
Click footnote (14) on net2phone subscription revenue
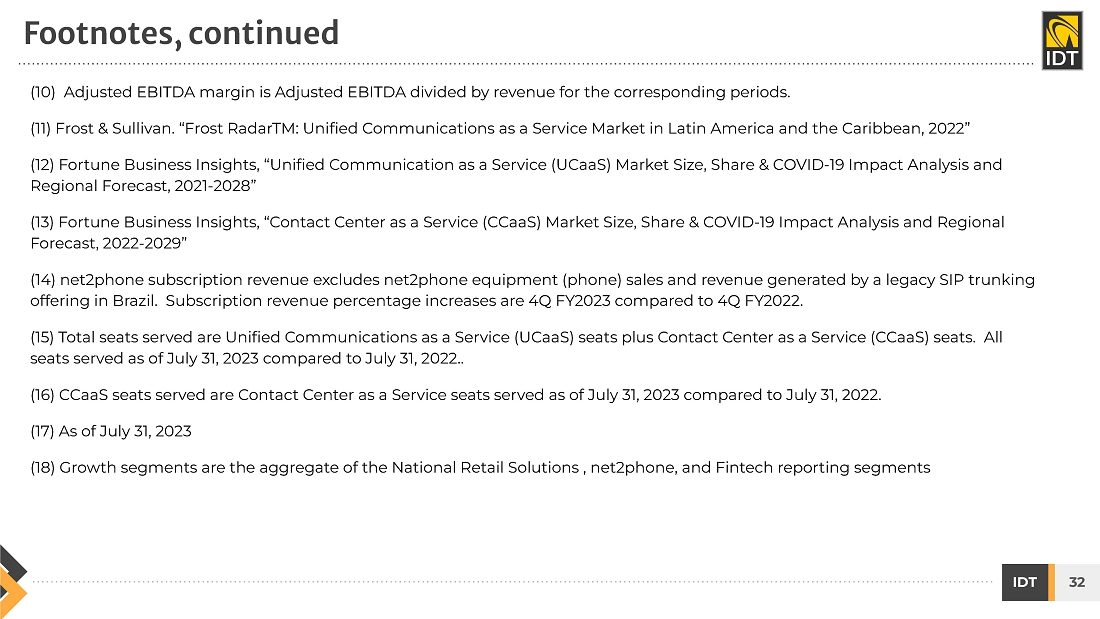point(532,280)
